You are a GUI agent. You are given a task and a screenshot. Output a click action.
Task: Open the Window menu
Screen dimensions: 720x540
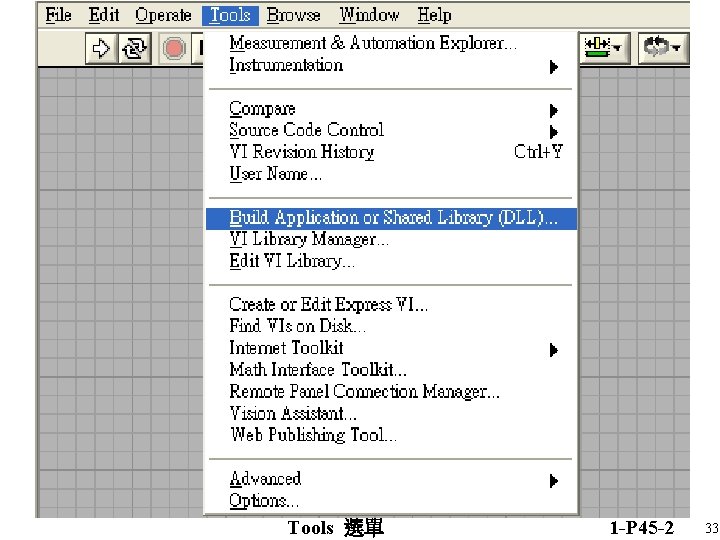[369, 15]
